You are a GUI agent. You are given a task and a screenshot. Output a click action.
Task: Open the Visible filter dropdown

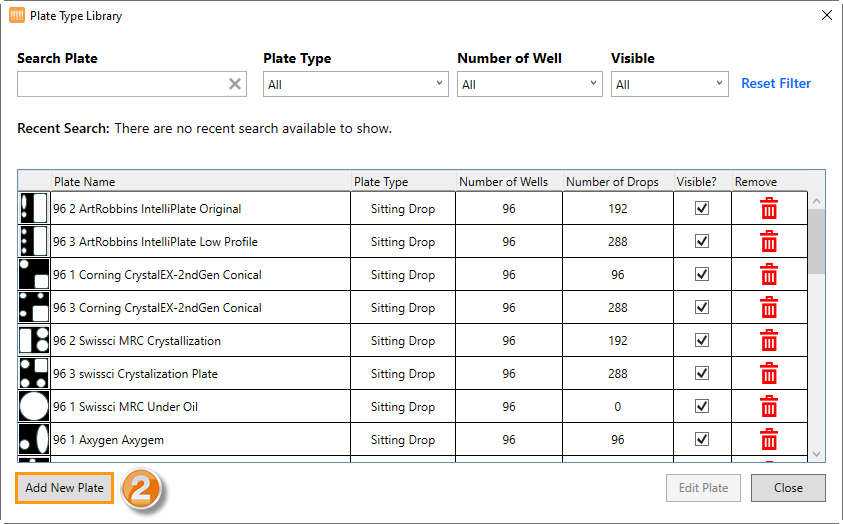(668, 84)
